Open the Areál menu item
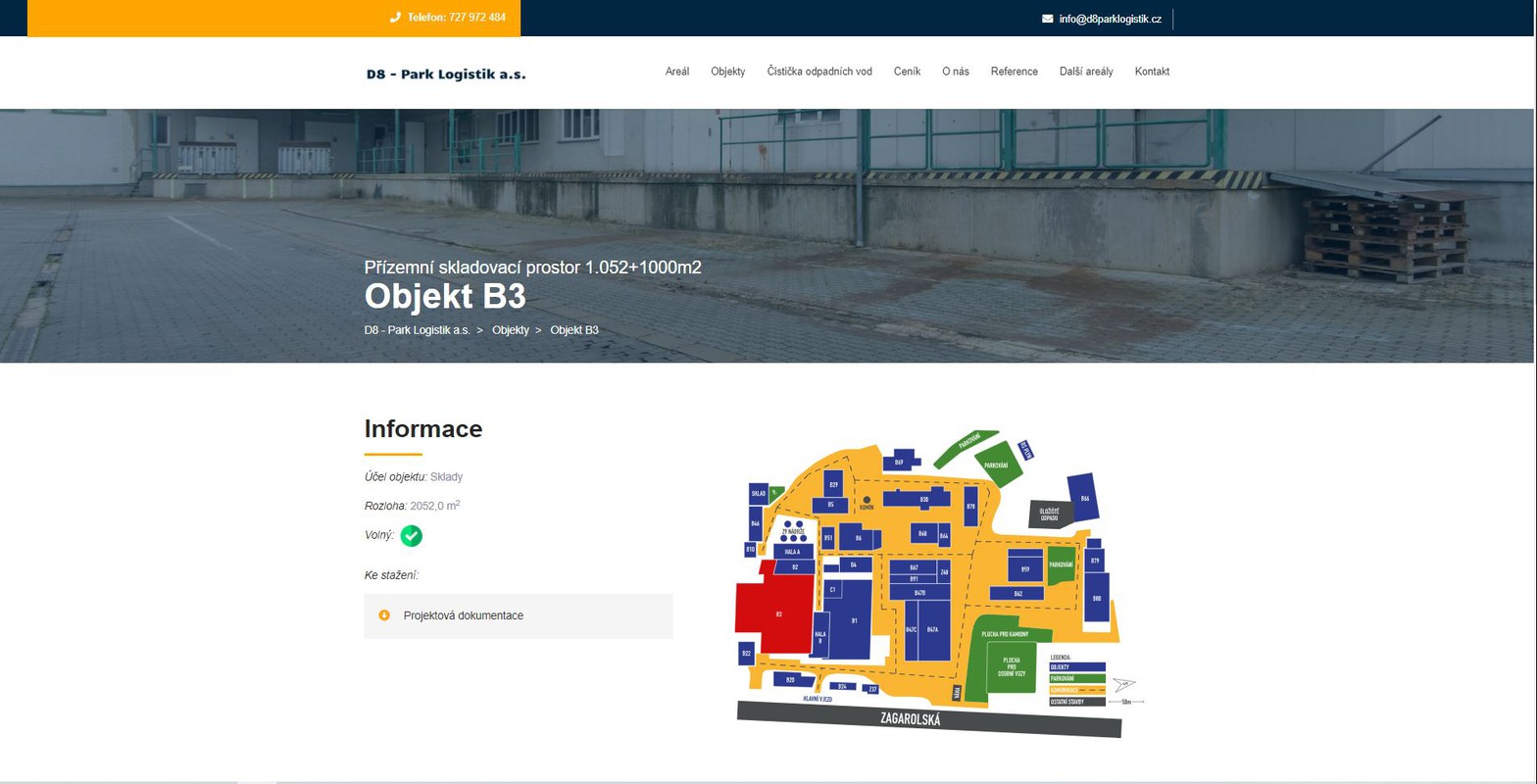Screen dimensions: 1537x784 click(677, 72)
